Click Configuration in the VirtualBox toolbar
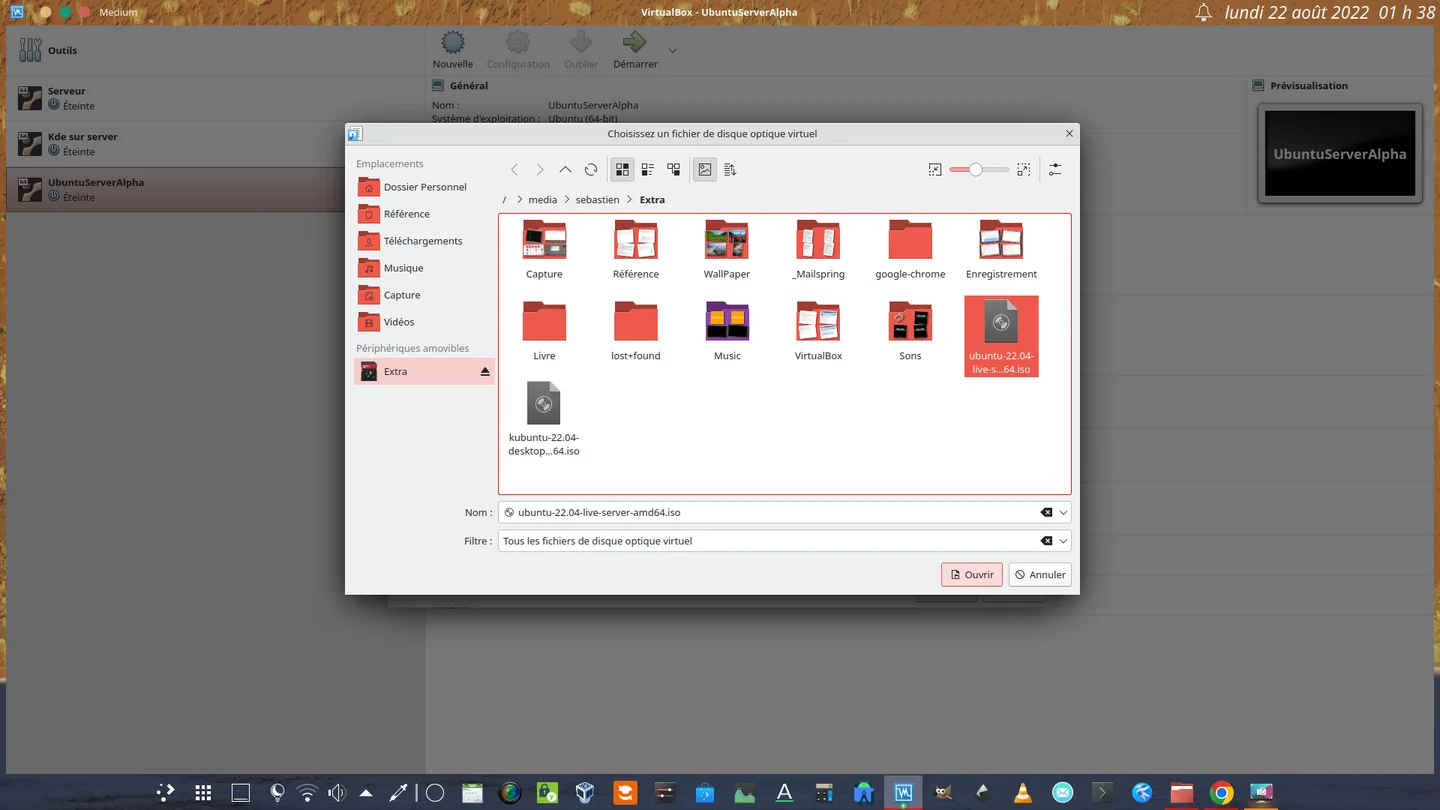 (x=518, y=50)
